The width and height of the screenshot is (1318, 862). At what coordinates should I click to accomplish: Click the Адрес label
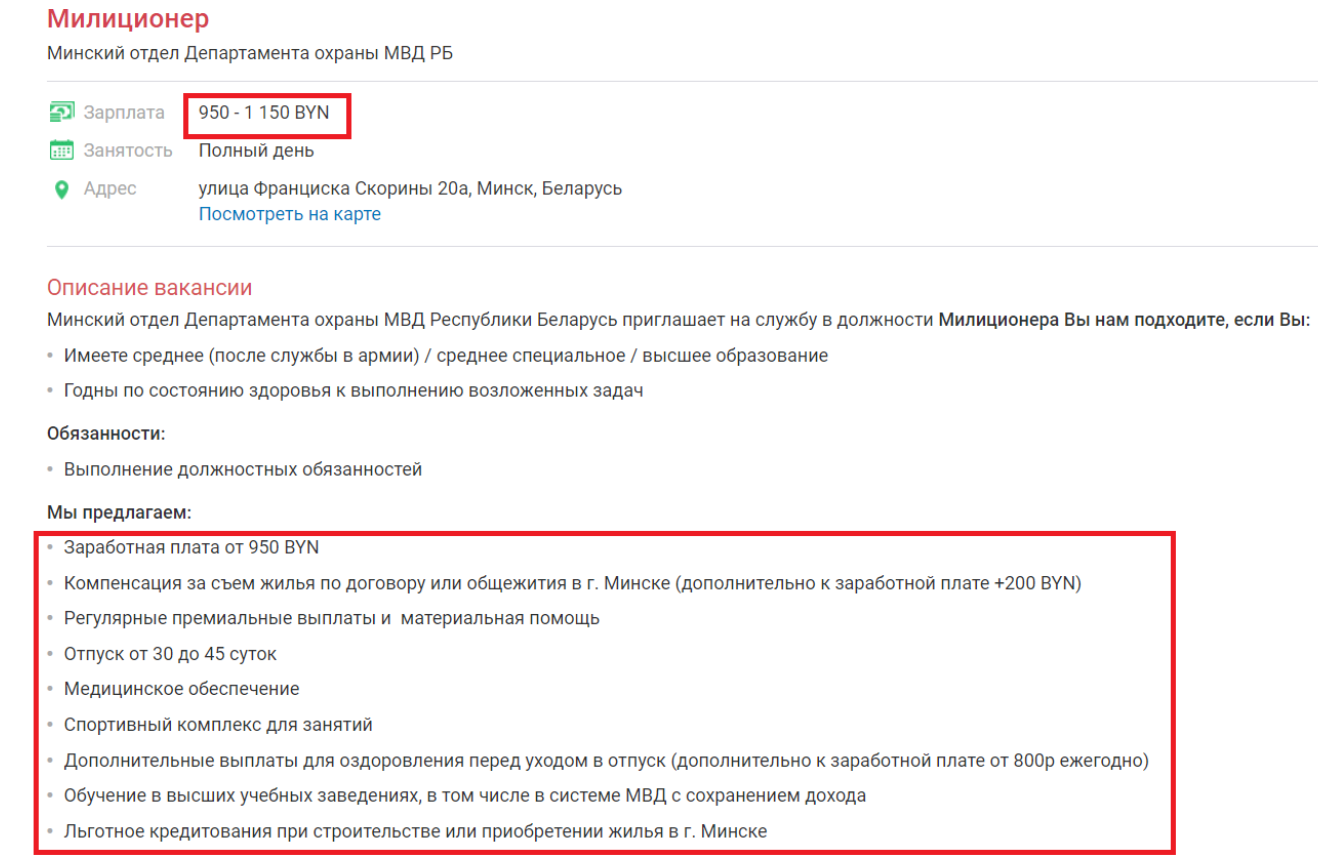click(110, 189)
